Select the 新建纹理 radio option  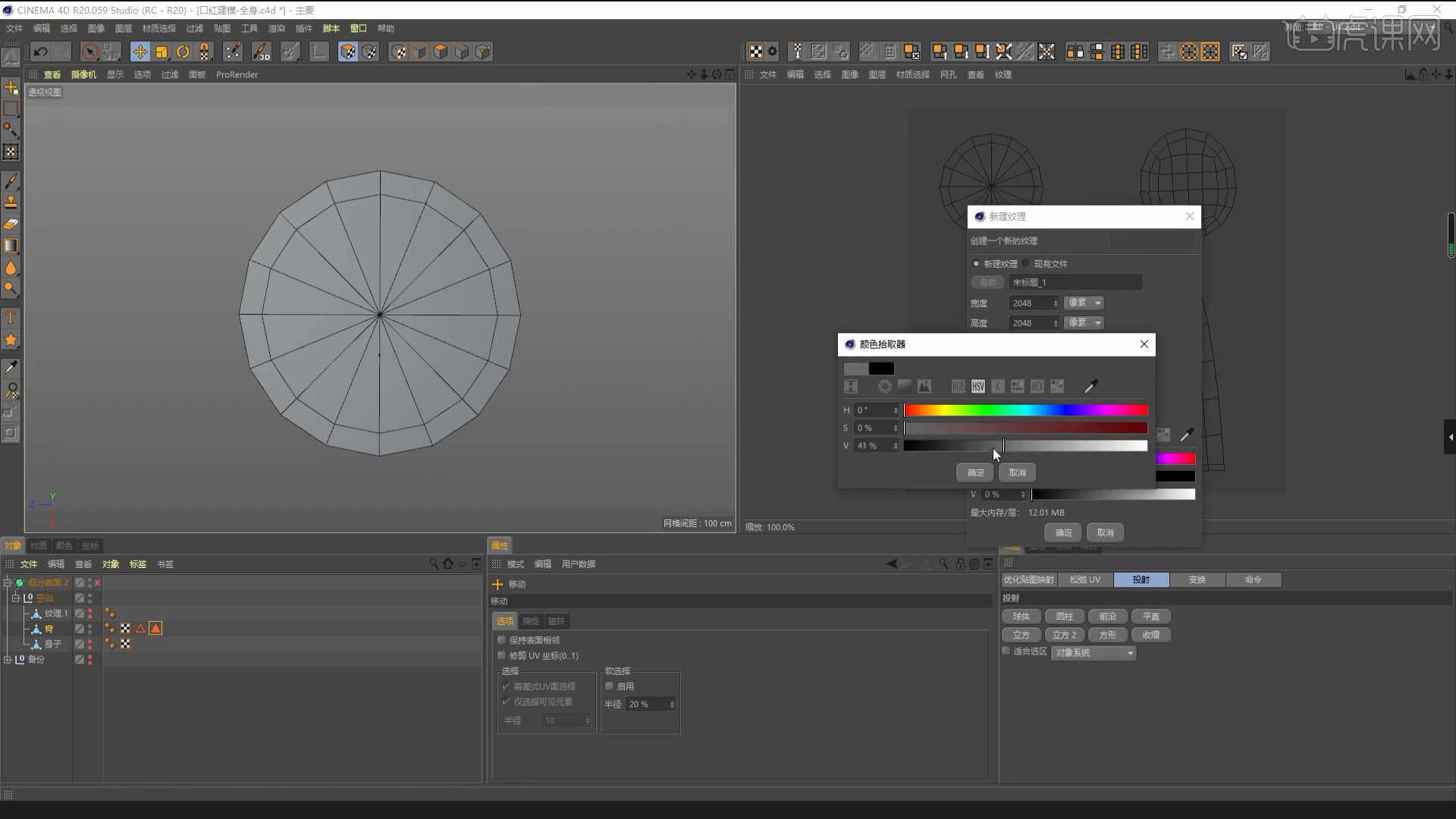976,264
